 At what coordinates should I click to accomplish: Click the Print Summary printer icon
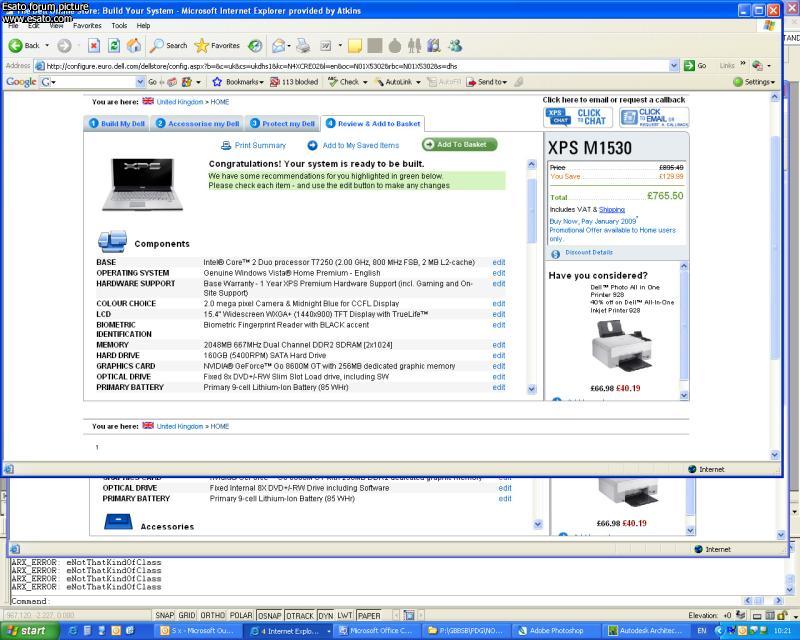pyautogui.click(x=226, y=146)
